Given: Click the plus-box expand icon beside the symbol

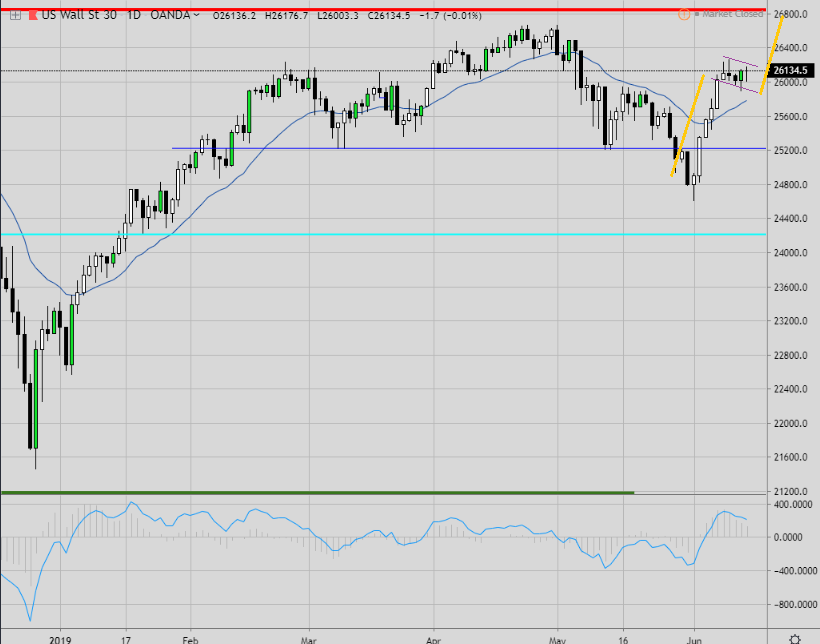Looking at the screenshot, I should (x=15, y=15).
